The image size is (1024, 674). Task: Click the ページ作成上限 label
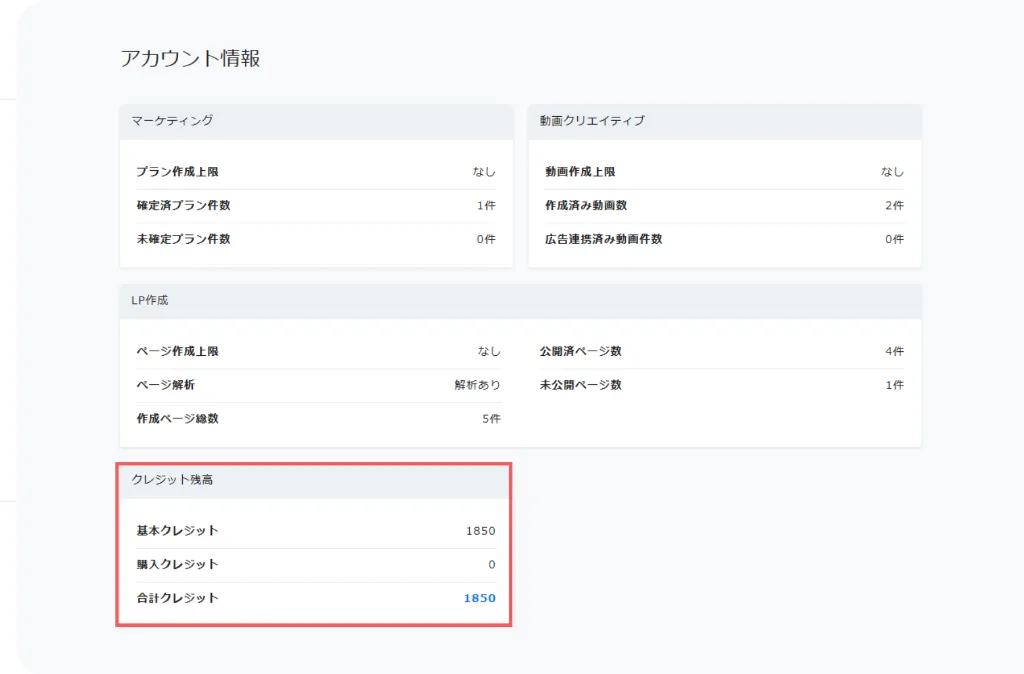pos(177,352)
